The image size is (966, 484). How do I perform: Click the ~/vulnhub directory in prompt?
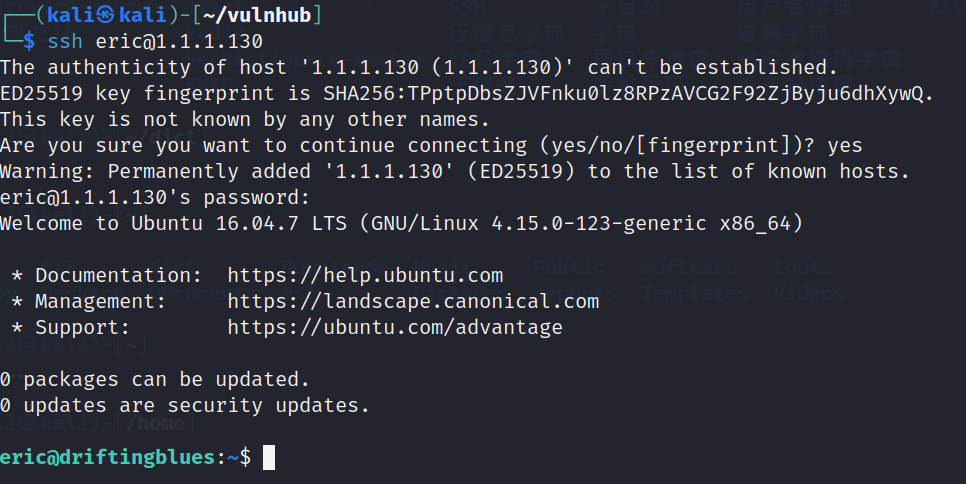[x=258, y=15]
